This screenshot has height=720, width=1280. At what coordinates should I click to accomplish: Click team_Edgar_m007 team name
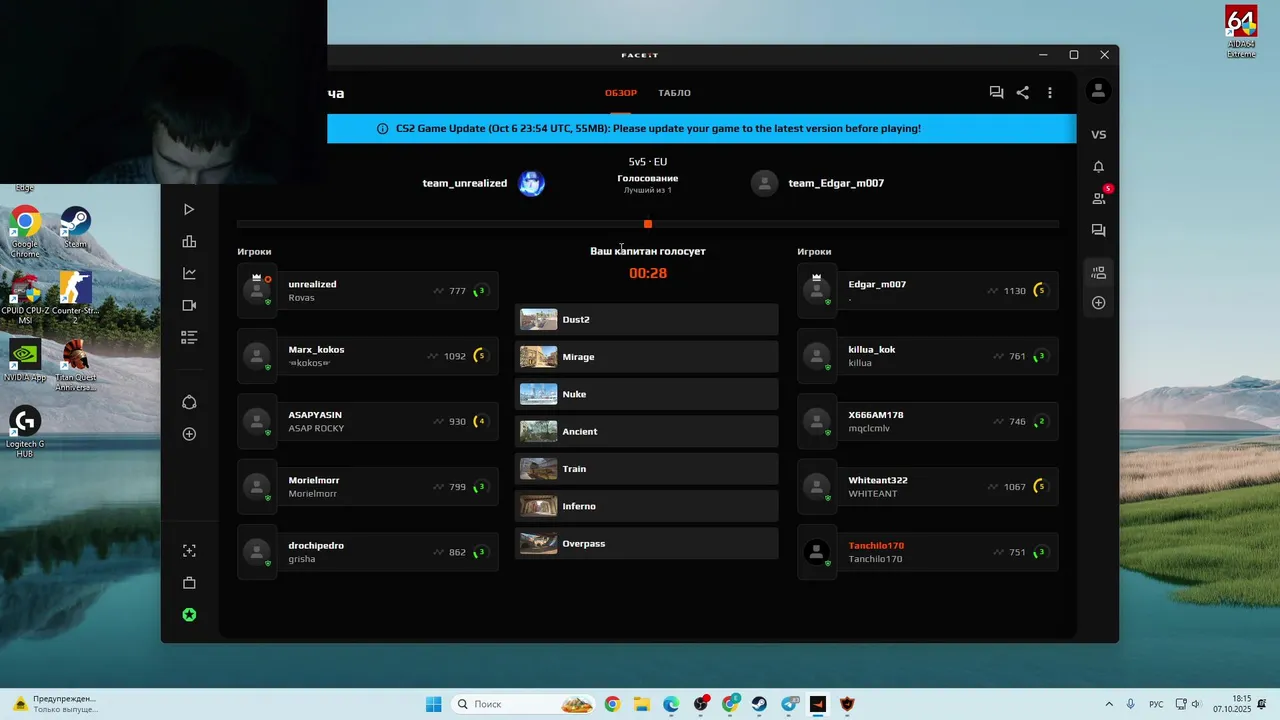(x=836, y=183)
